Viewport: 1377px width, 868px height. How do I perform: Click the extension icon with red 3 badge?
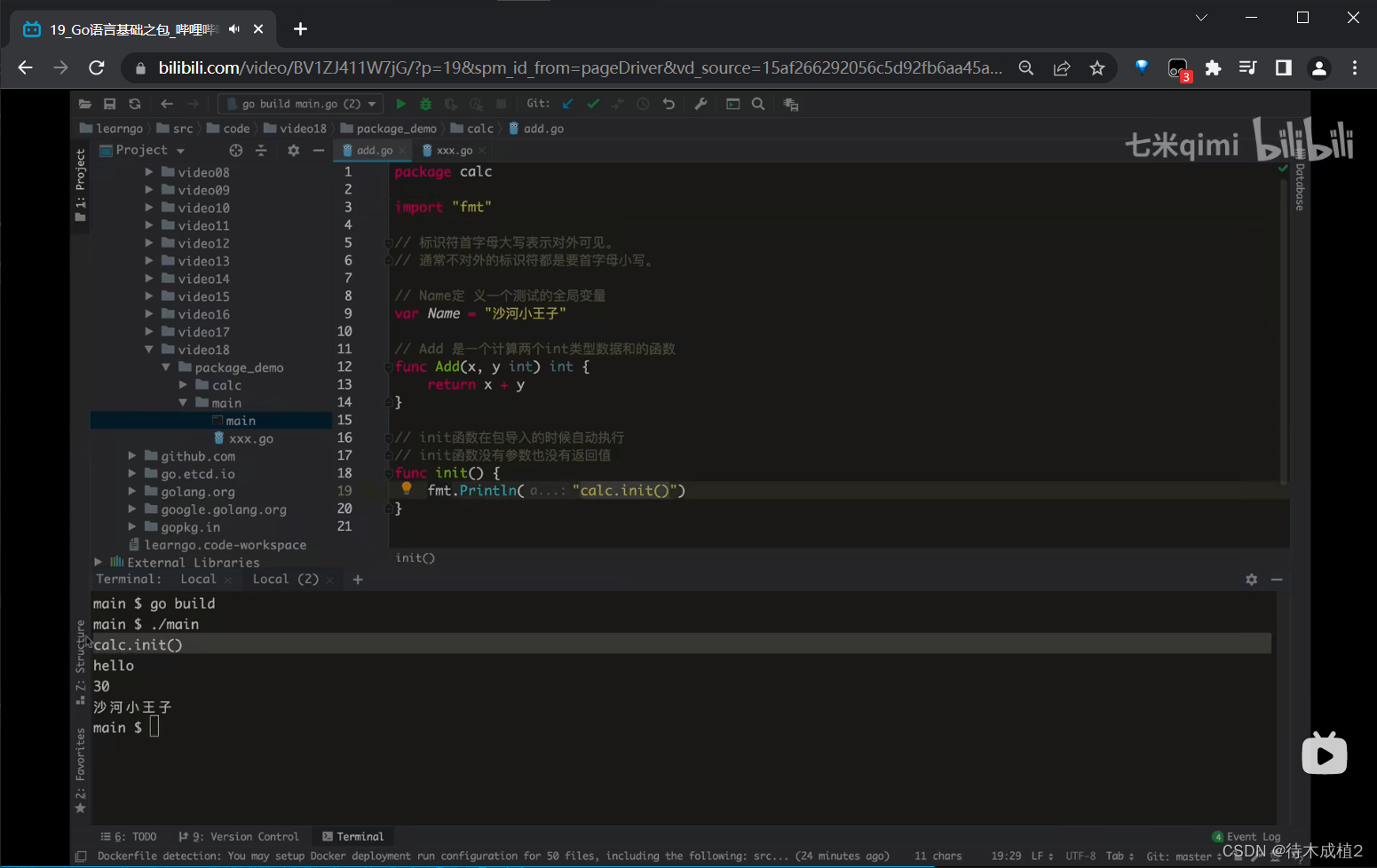click(1178, 69)
